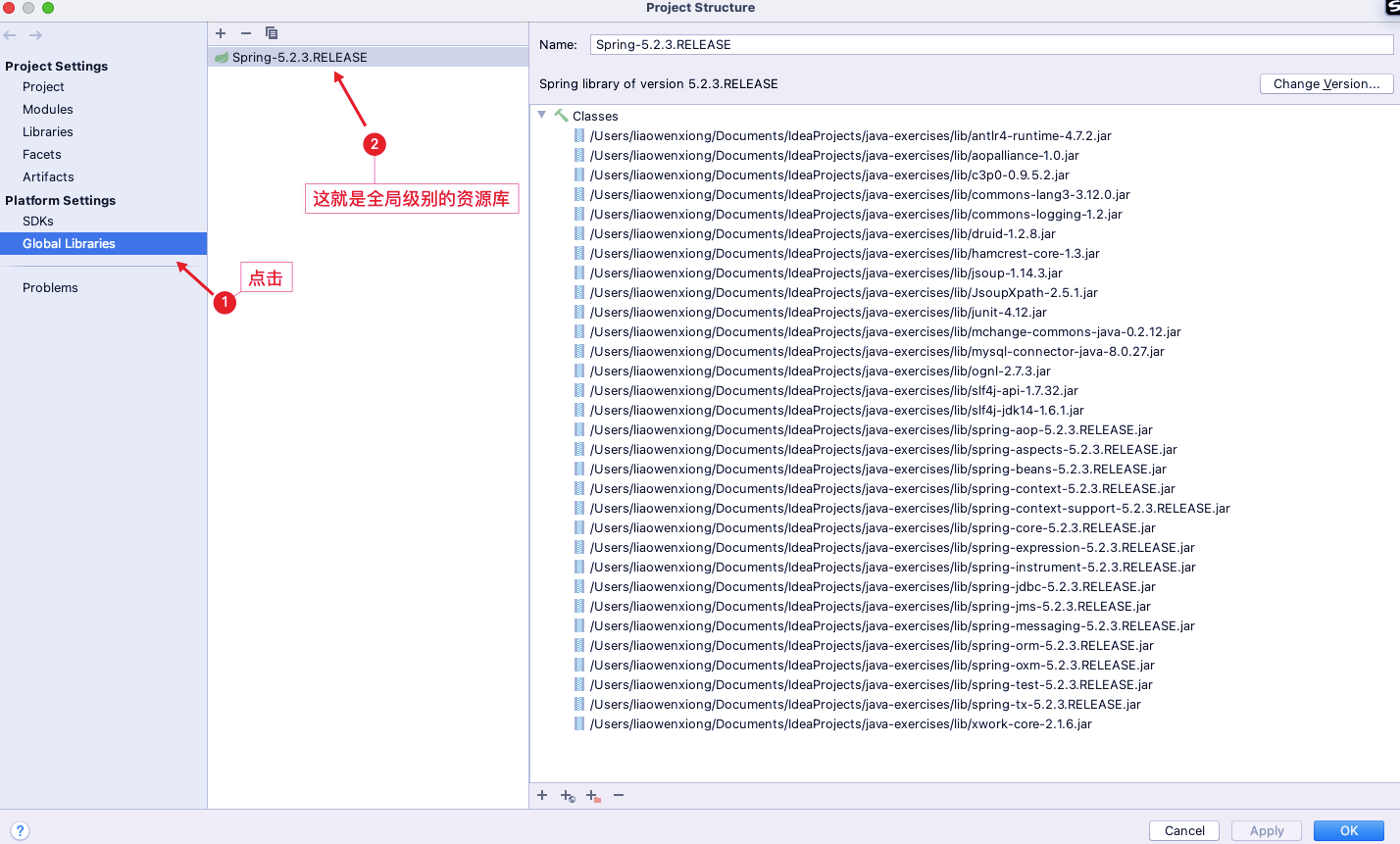This screenshot has height=844, width=1400.
Task: Go forward with the right arrow
Action: click(35, 35)
